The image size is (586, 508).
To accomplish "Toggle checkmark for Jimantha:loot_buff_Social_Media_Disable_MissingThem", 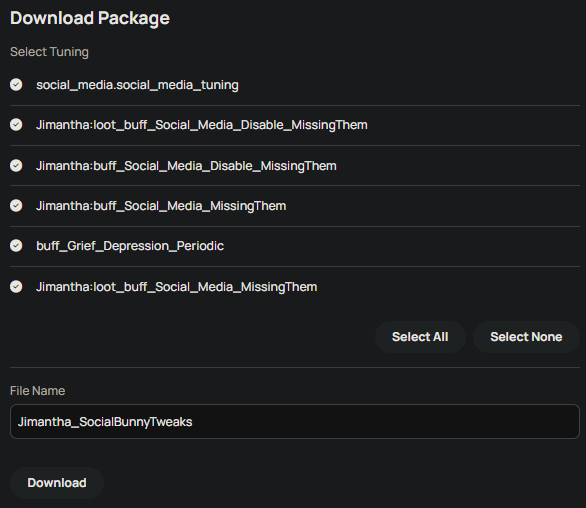I will (16, 124).
